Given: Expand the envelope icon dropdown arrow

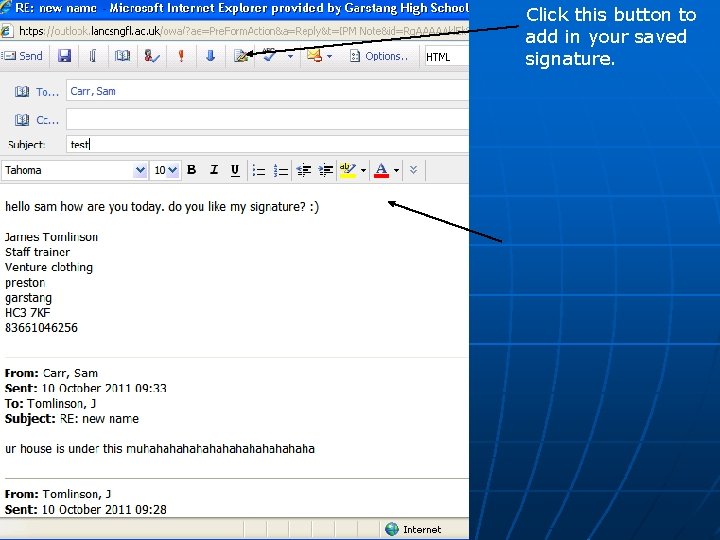Looking at the screenshot, I should pyautogui.click(x=329, y=56).
